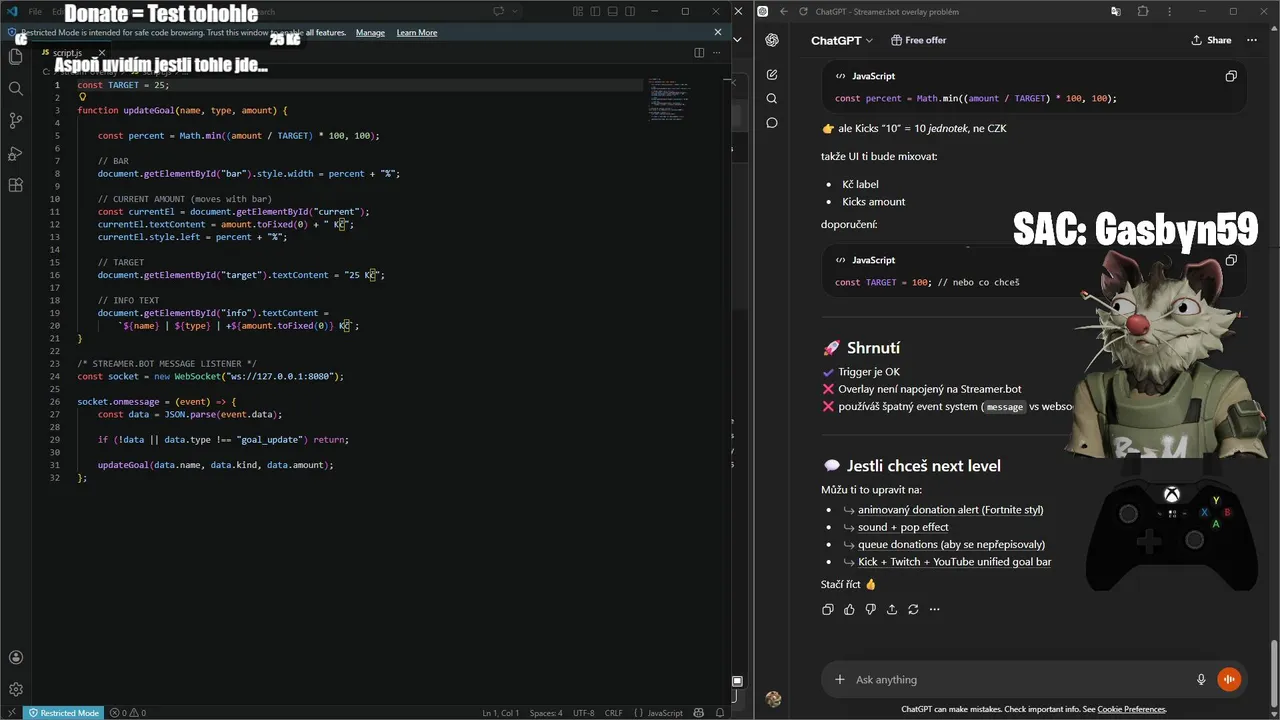Open the user profile avatar in ChatGPT sidebar

point(772,699)
